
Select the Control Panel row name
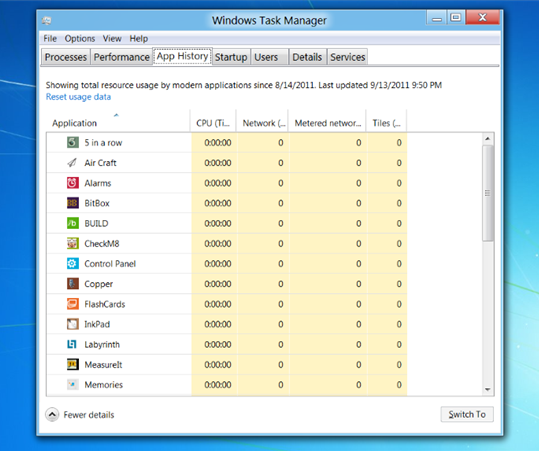(x=110, y=264)
